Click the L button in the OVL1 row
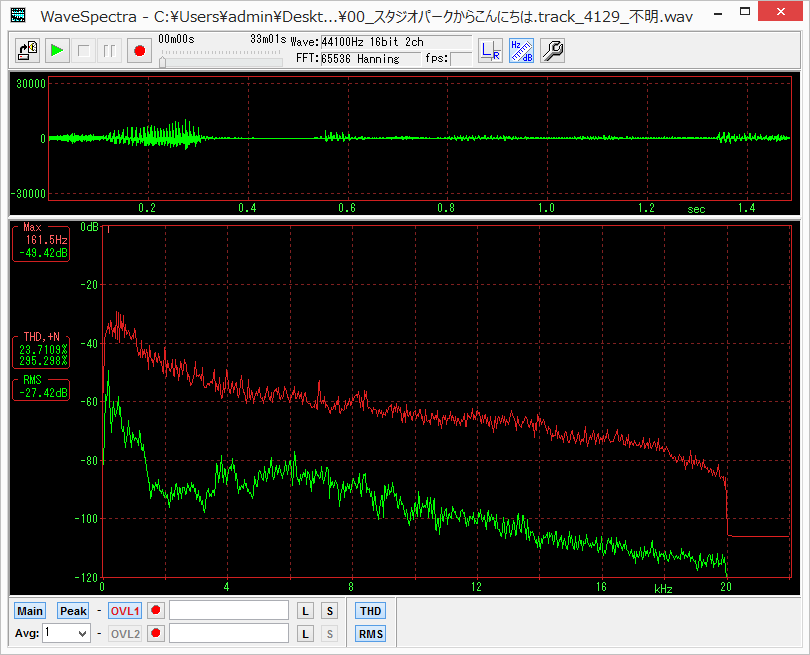Viewport: 810px width, 655px height. [307, 611]
